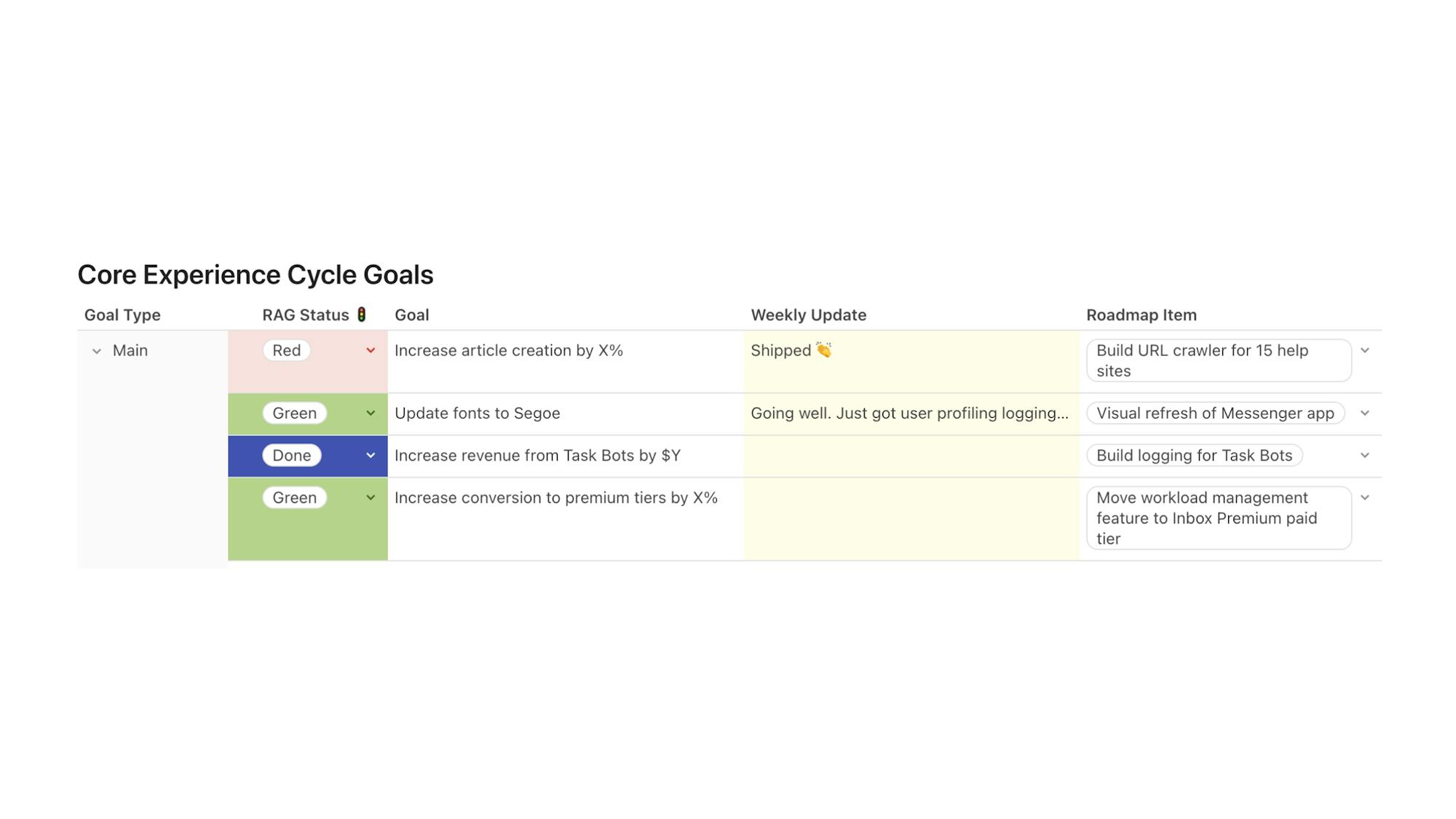Click the Roadmap Item column header
The width and height of the screenshot is (1456, 819).
pos(1141,315)
